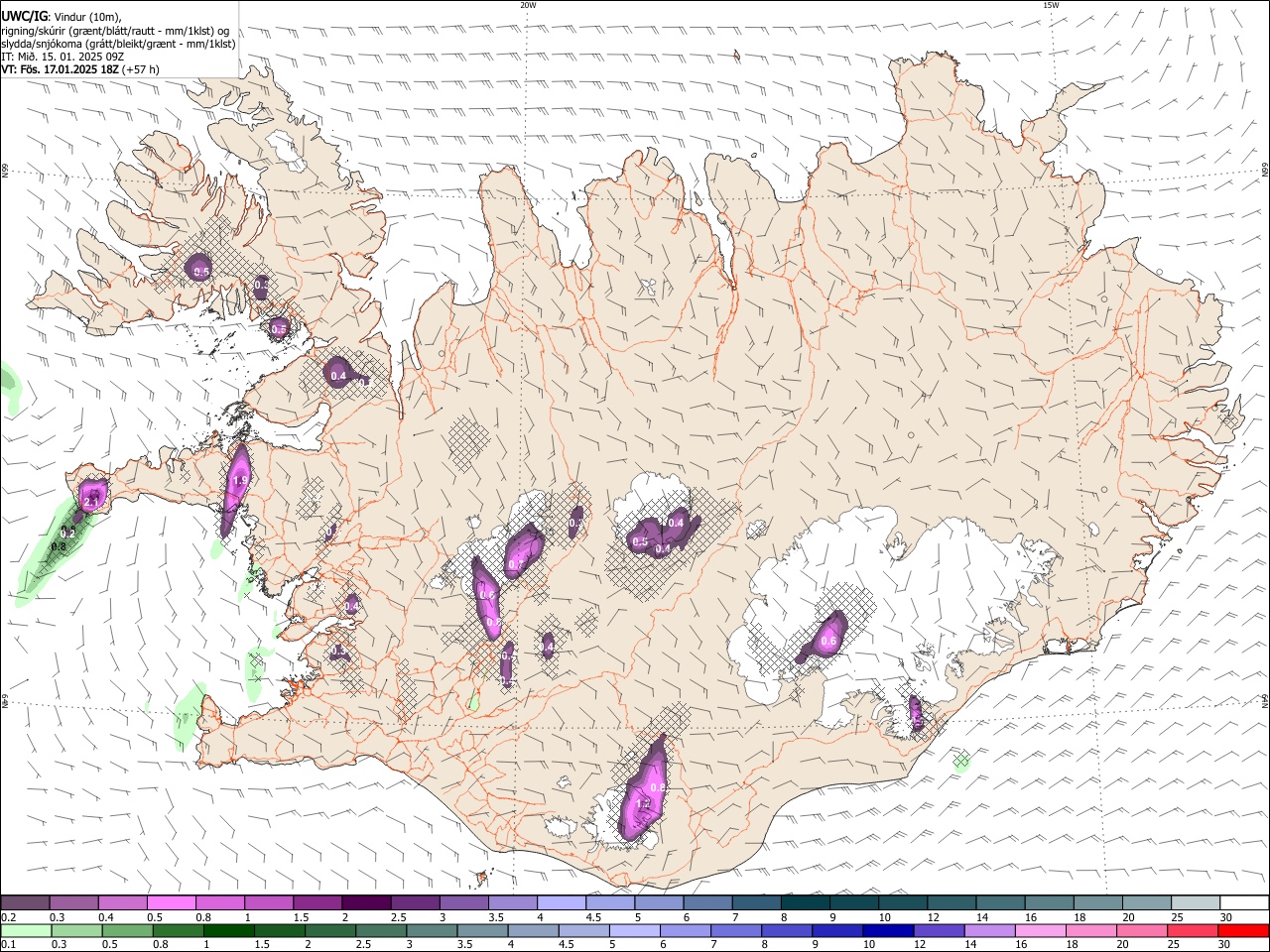Click the '15W' longitude label at top
The width and height of the screenshot is (1270, 952).
tap(1051, 5)
